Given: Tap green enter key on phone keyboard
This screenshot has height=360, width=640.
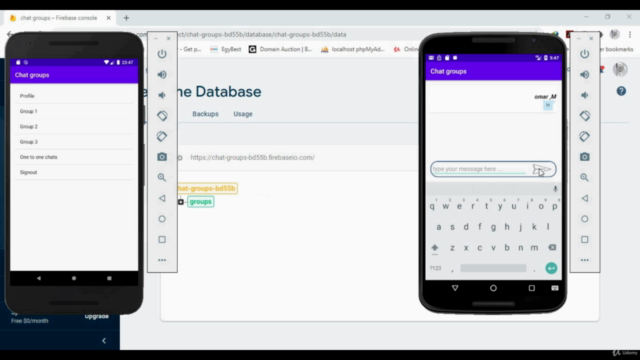Looking at the screenshot, I should pyautogui.click(x=551, y=268).
